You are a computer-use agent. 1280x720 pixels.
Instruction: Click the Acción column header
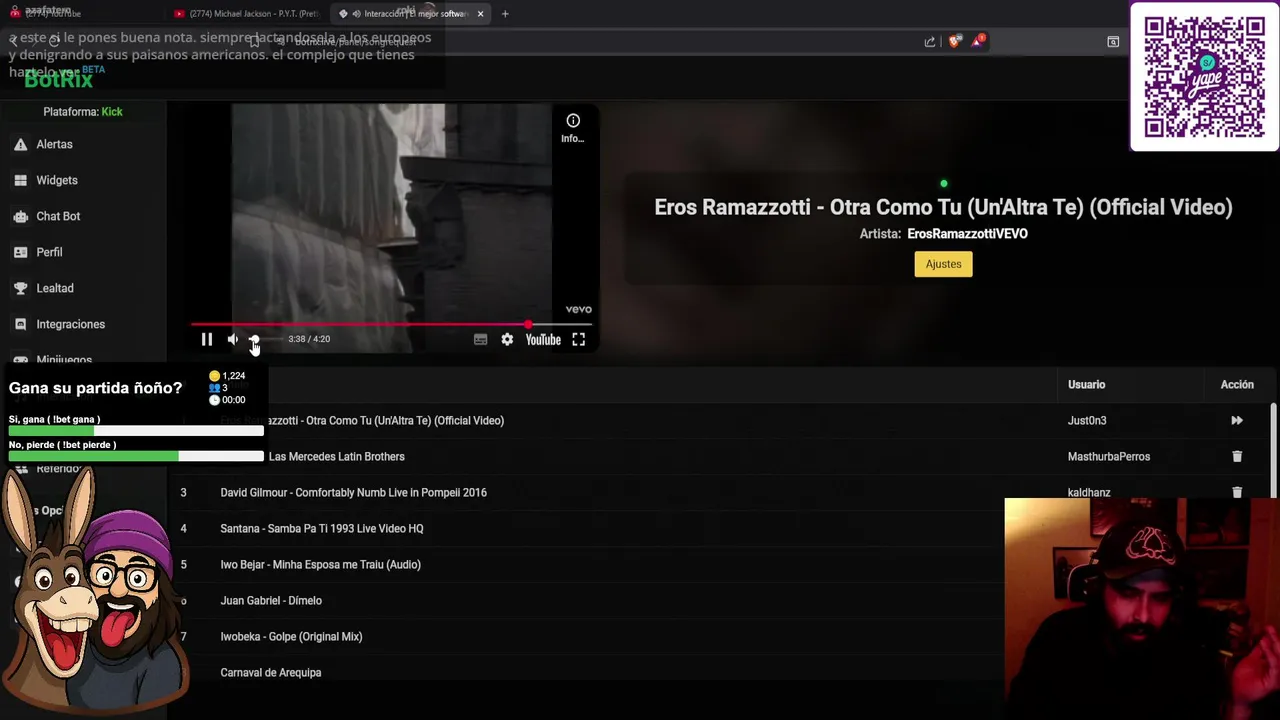point(1237,385)
